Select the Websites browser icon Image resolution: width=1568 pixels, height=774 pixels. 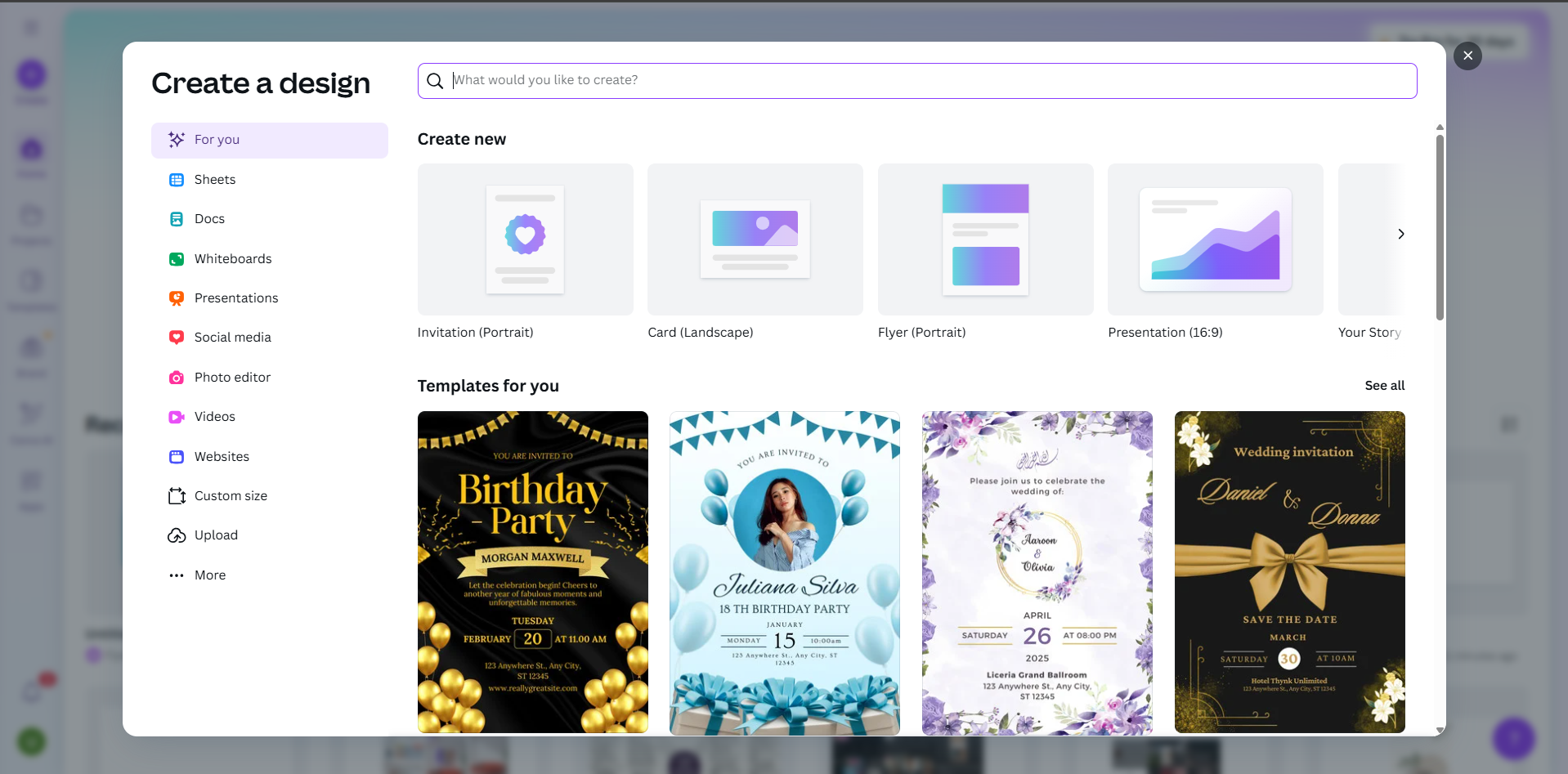coord(177,456)
